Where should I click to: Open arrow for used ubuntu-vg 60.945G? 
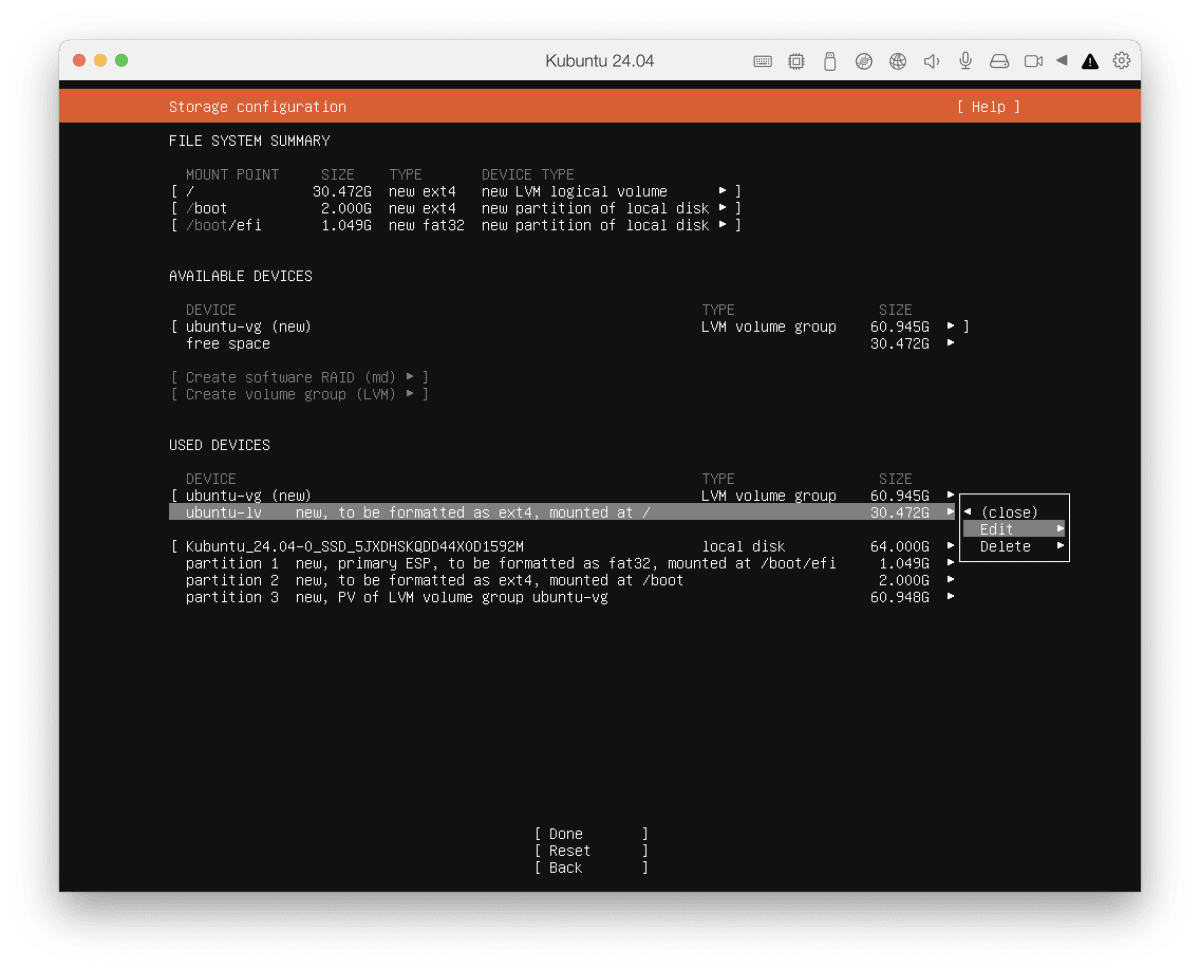pos(951,495)
